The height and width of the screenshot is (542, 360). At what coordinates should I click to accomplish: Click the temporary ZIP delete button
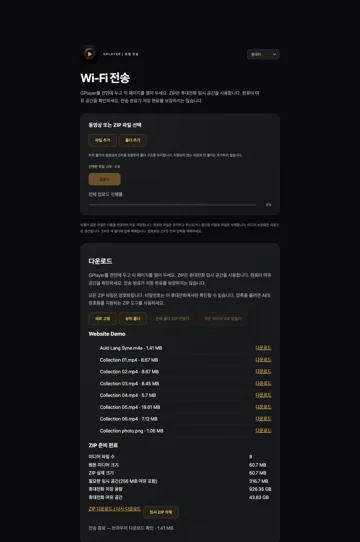[x=161, y=512]
